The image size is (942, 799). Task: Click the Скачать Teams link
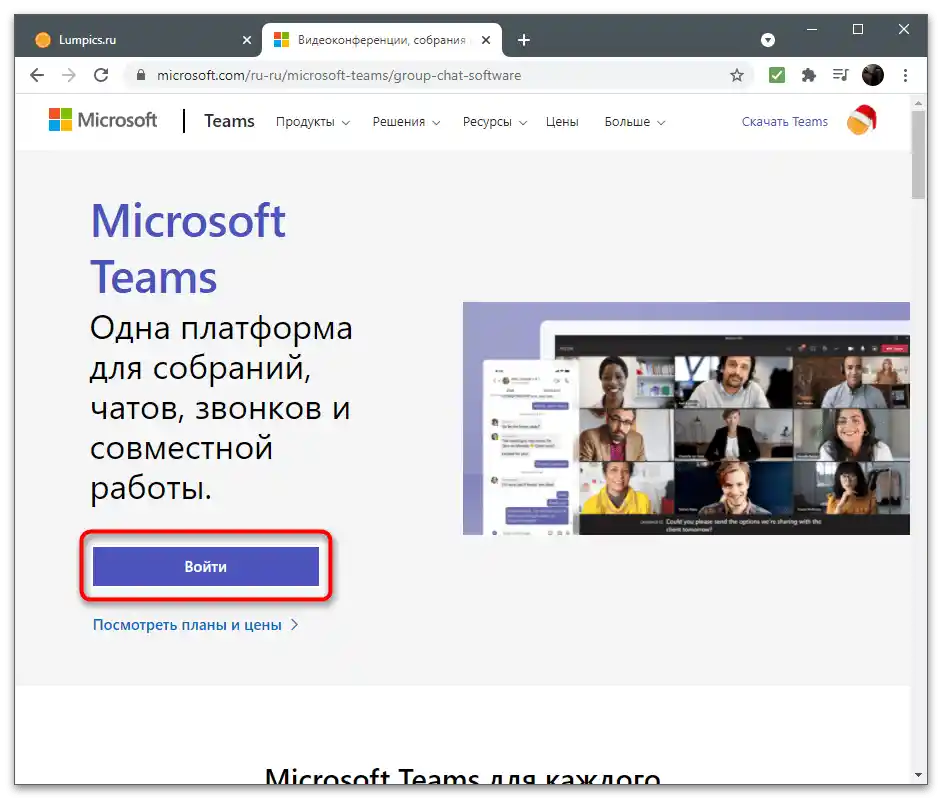784,121
